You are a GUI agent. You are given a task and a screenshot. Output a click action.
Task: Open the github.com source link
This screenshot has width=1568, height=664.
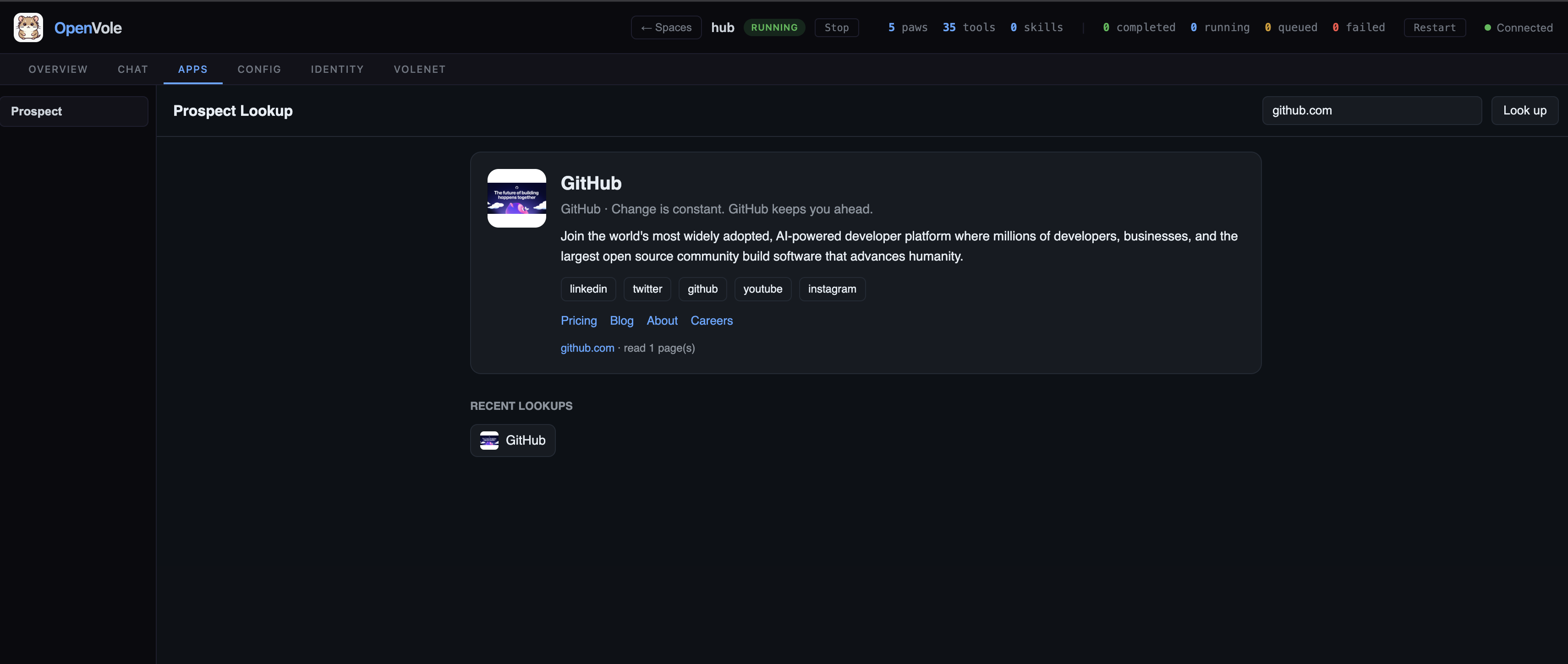(587, 348)
